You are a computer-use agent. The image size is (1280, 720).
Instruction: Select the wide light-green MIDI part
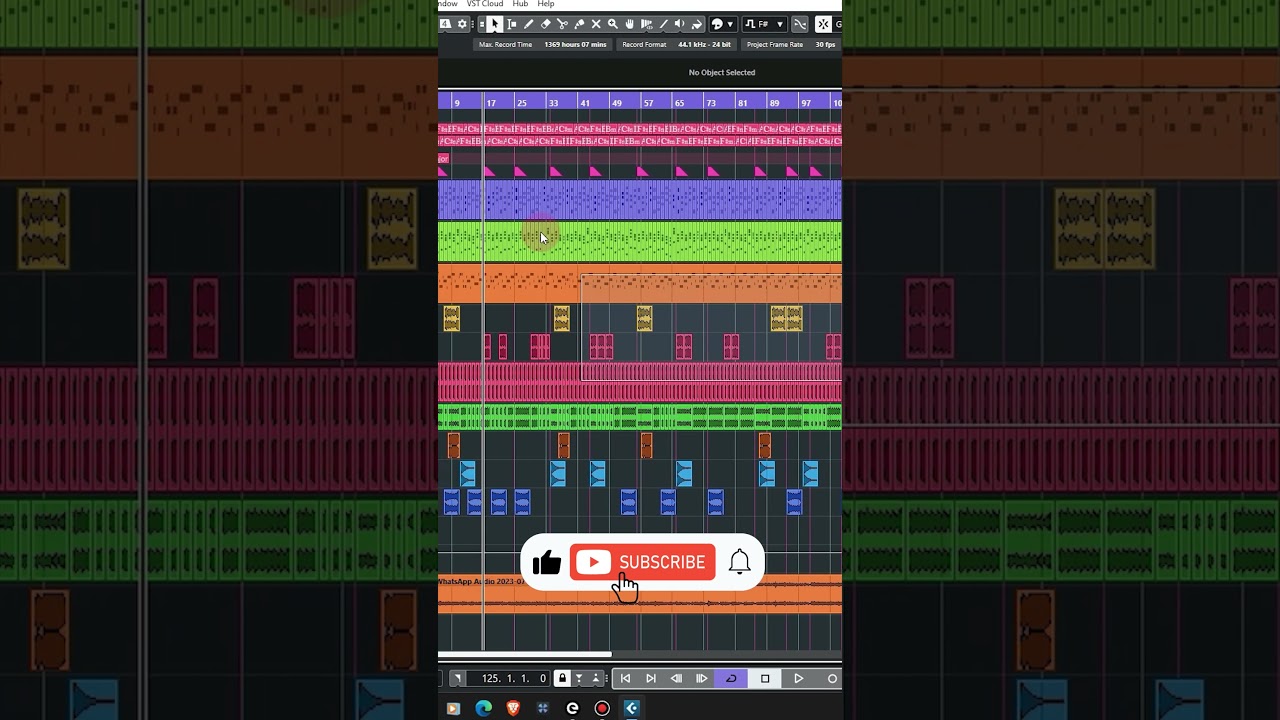click(x=640, y=242)
